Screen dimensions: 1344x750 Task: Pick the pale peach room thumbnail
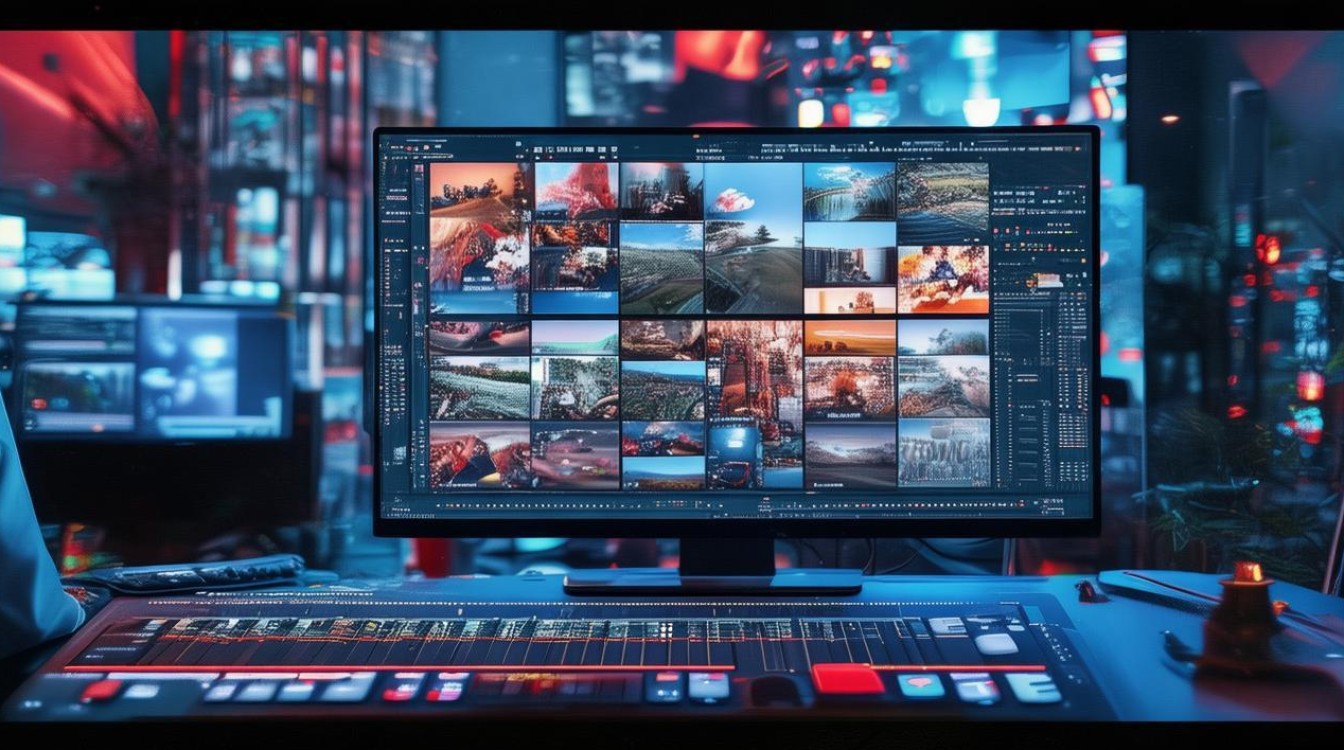850,300
